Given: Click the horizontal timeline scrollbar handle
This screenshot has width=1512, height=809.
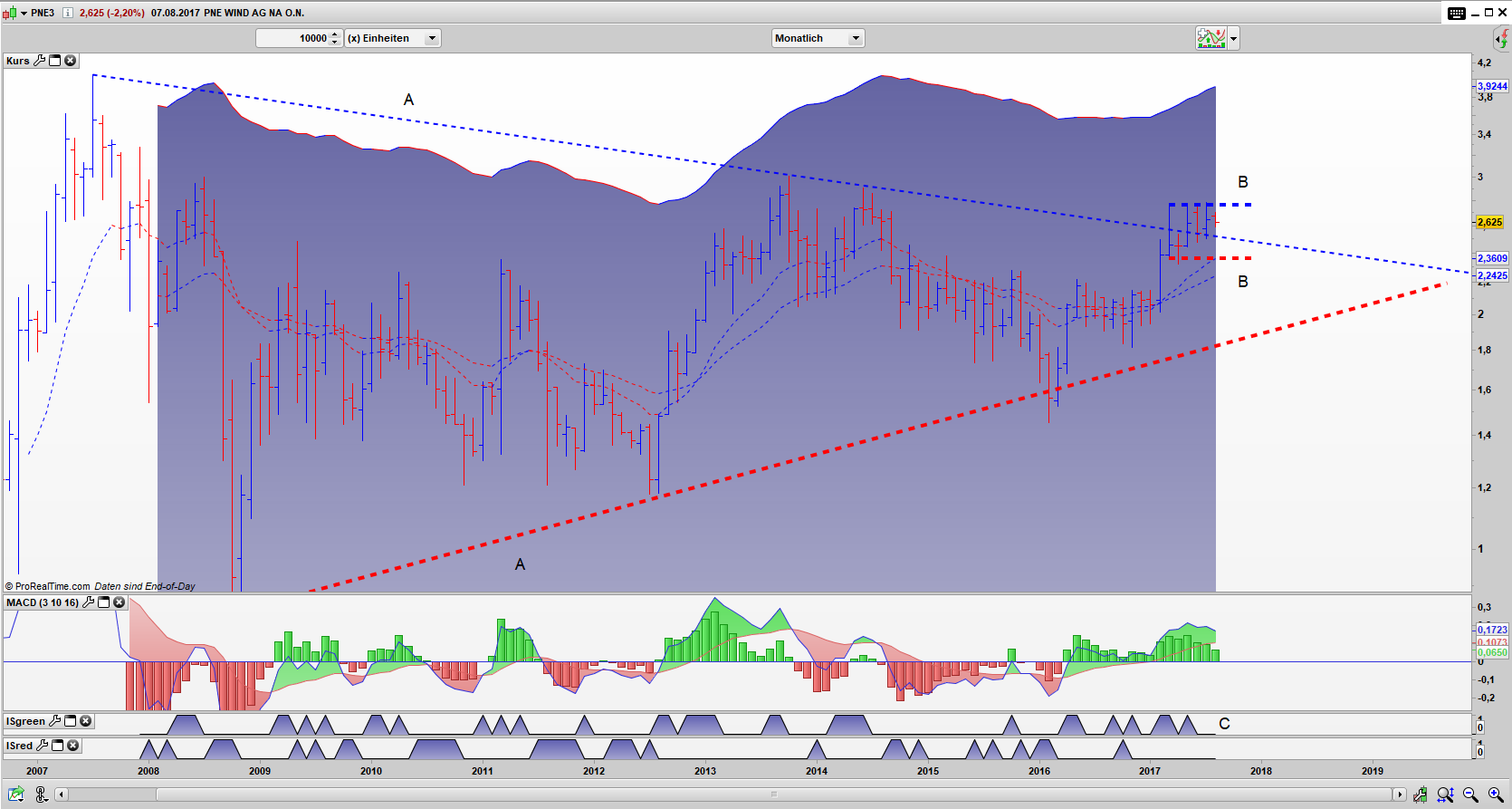Looking at the screenshot, I should click(773, 795).
